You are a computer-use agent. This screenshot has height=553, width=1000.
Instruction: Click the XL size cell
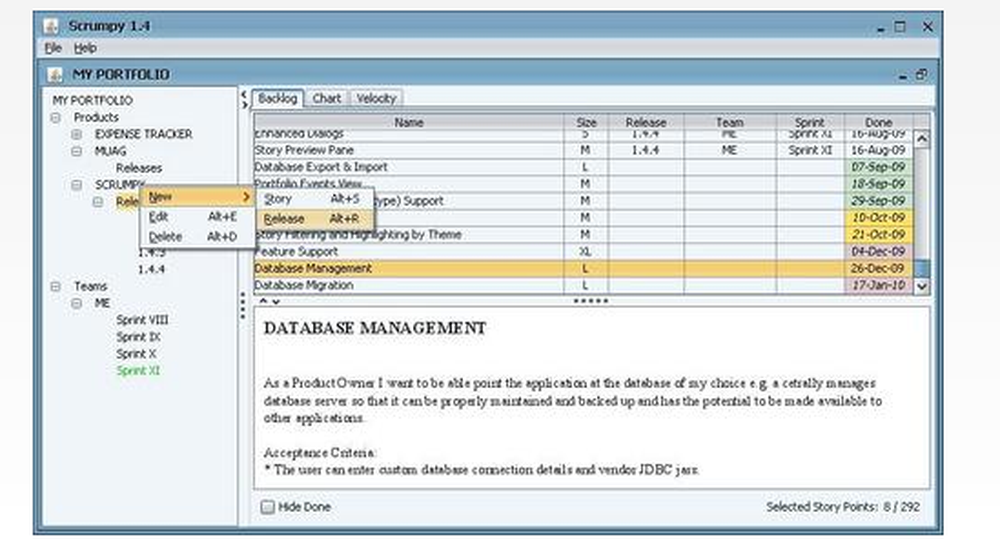[x=586, y=252]
